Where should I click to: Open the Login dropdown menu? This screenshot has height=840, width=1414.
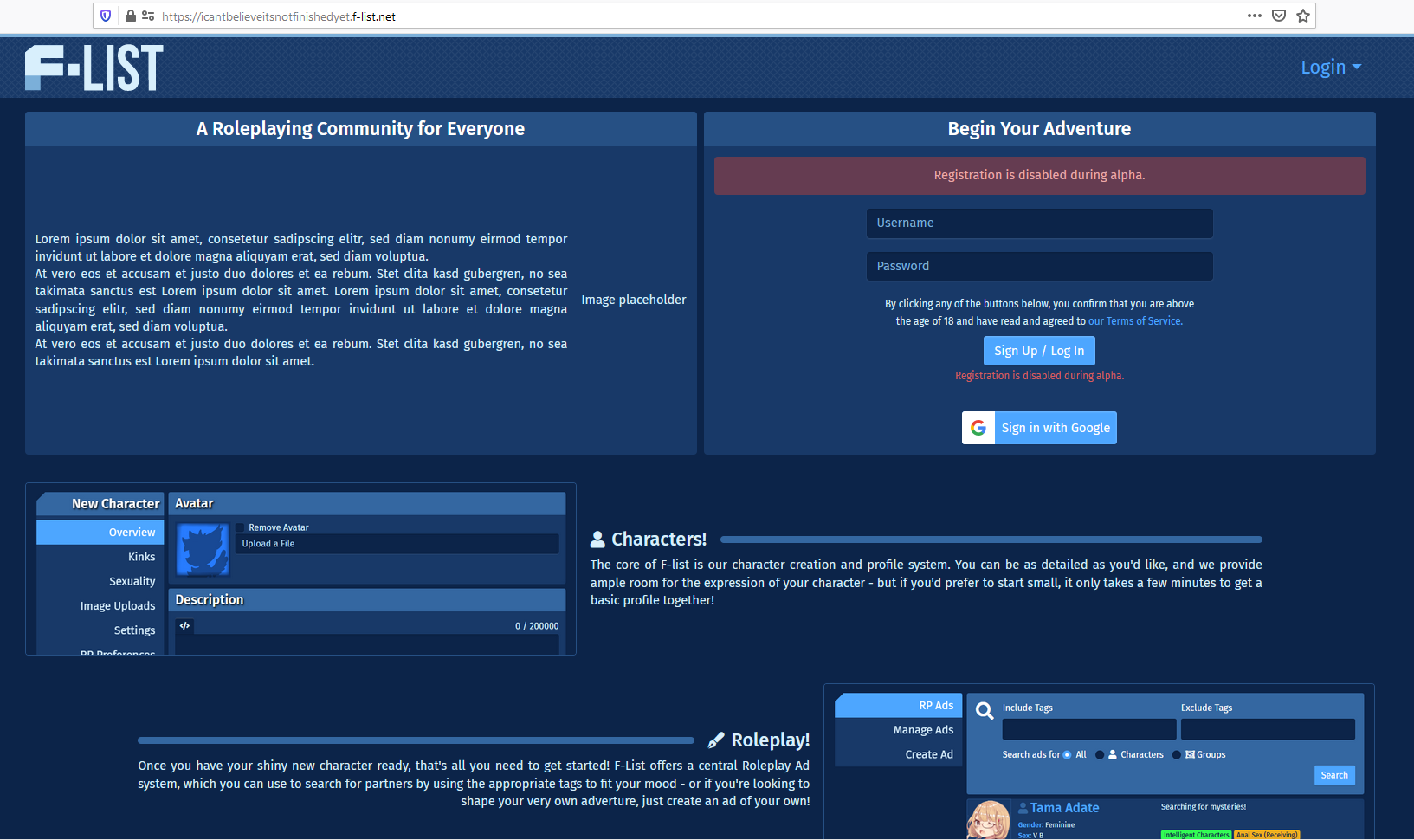coord(1331,67)
